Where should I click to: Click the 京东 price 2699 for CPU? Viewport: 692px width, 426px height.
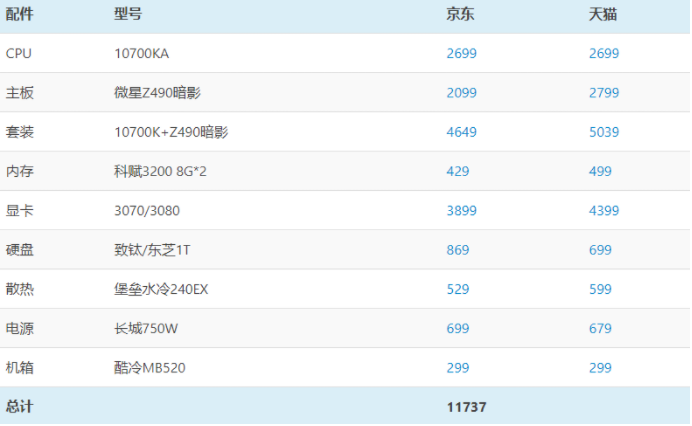tap(461, 53)
